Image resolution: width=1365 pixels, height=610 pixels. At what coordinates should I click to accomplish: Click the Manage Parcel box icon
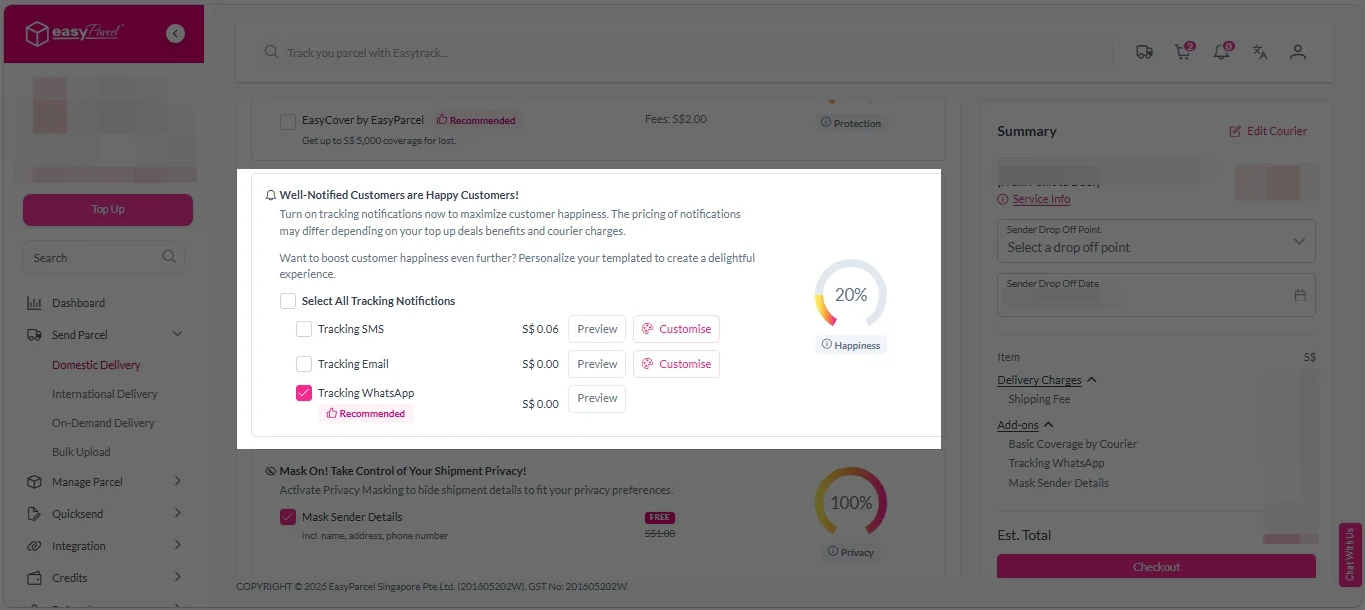click(x=34, y=482)
